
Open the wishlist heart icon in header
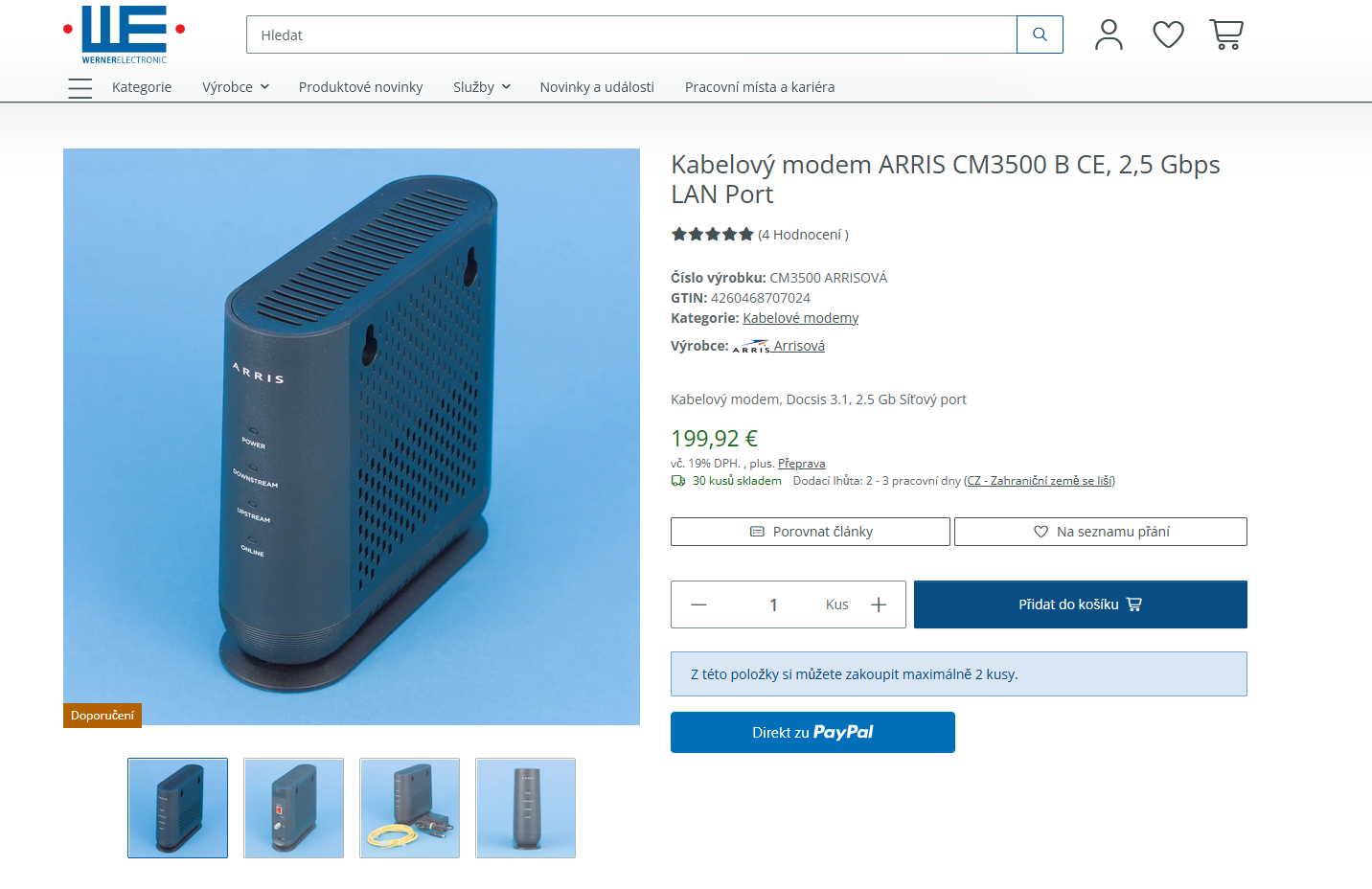[x=1168, y=34]
